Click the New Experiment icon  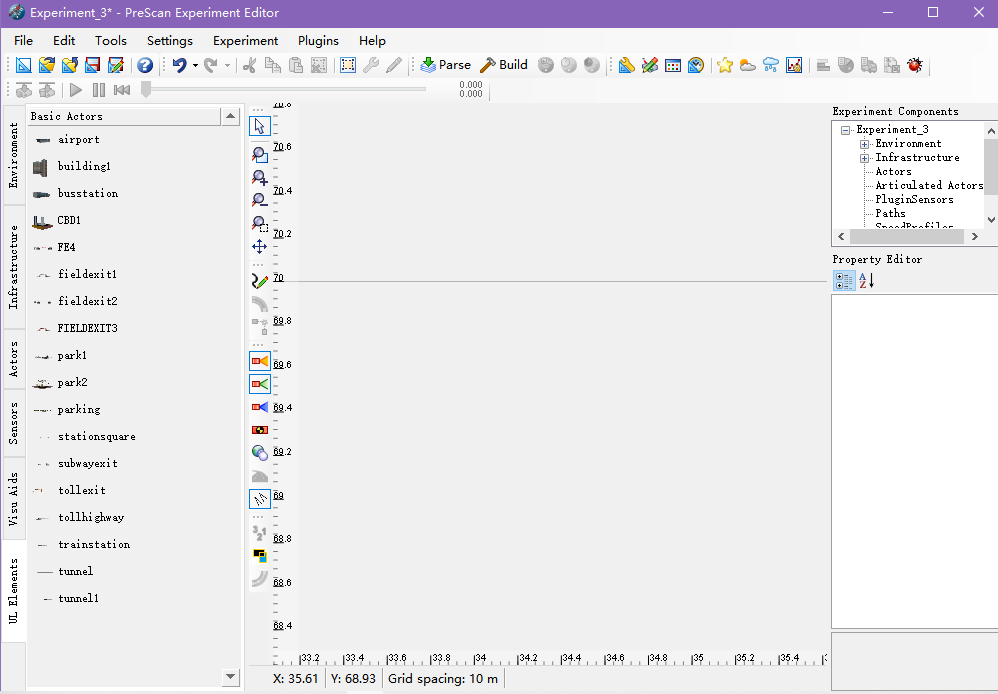click(x=24, y=65)
